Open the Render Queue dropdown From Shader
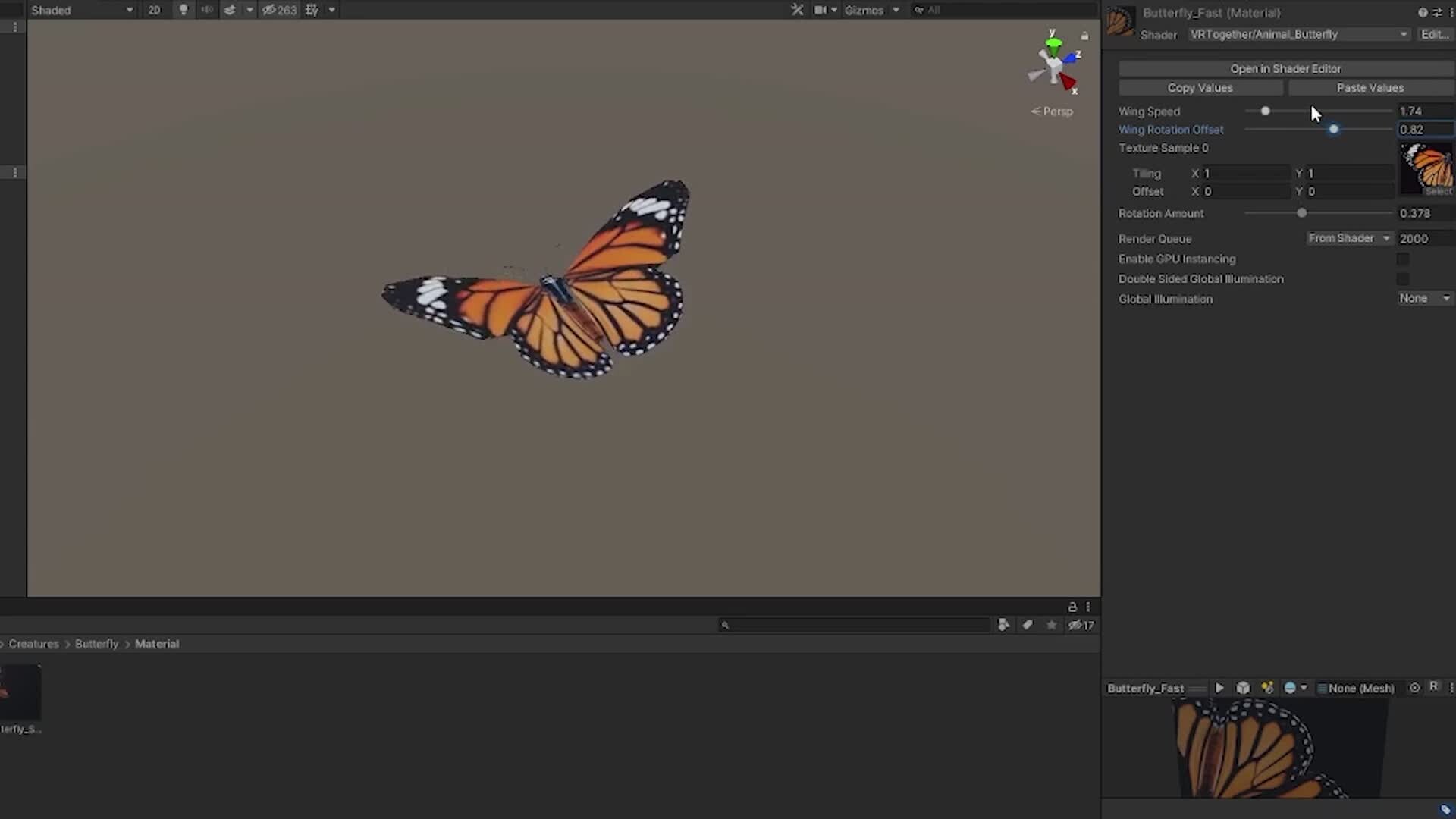Screen dimensions: 1456x819 pyautogui.click(x=1349, y=238)
